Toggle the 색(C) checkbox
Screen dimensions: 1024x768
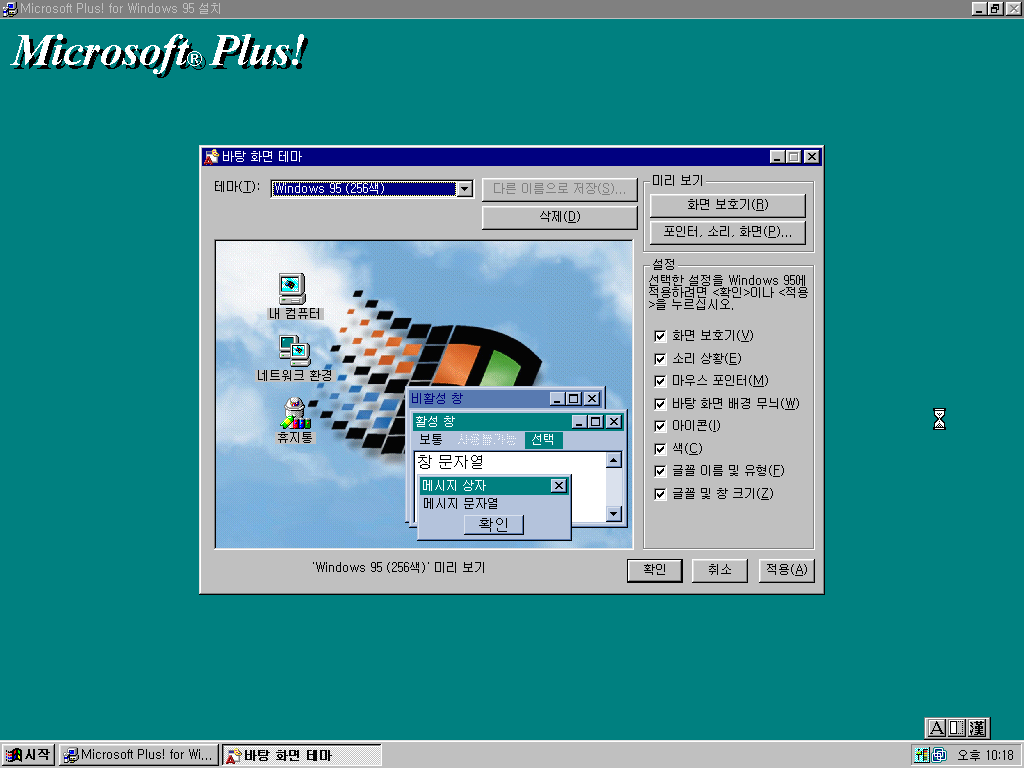[660, 449]
